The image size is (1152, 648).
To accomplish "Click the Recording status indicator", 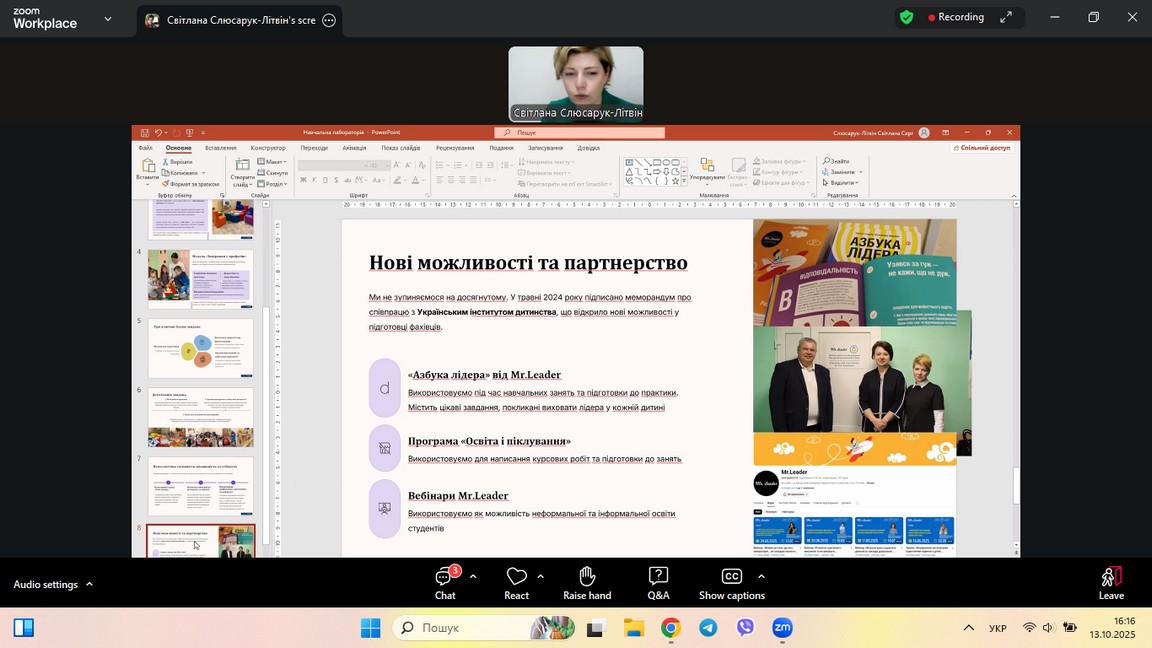I will click(955, 17).
